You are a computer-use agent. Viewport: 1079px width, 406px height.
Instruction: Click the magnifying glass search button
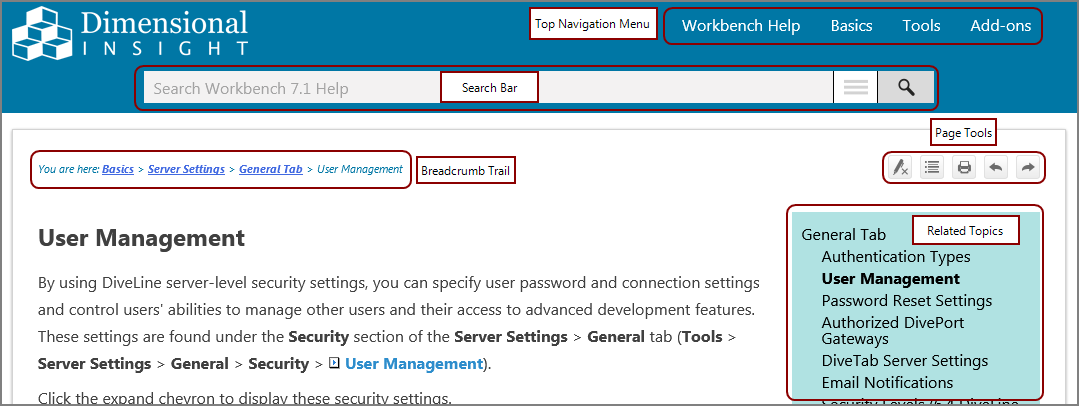(906, 88)
